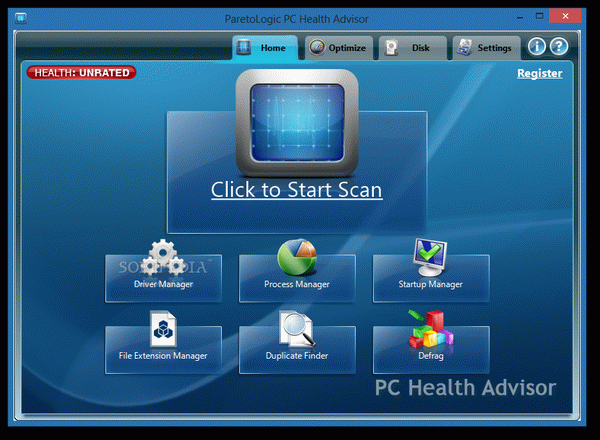Screen dimensions: 600x440
Task: Click the Process Manager pie chart icon
Action: (x=297, y=257)
